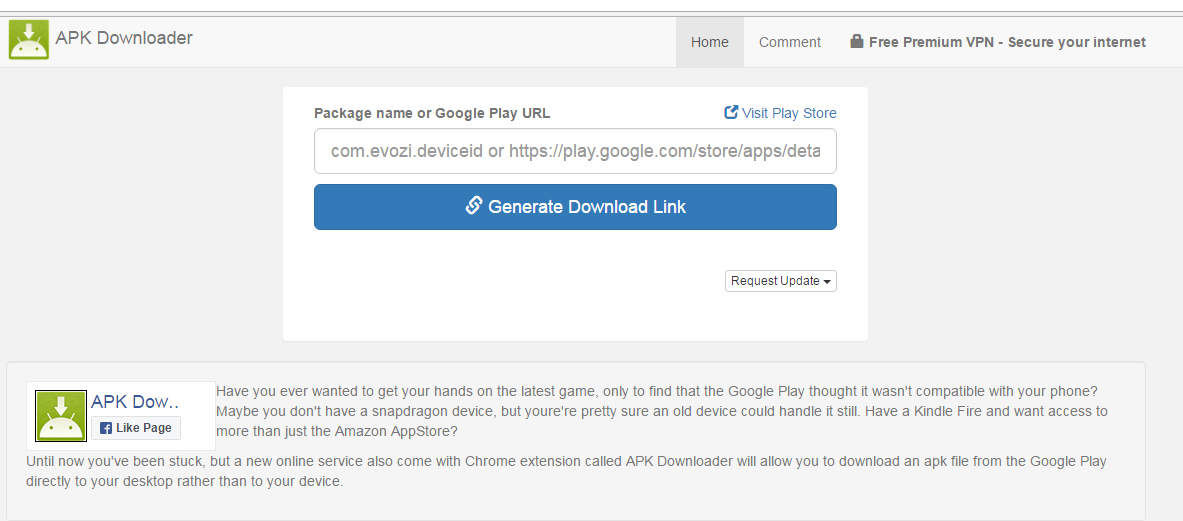Open the Free Premium VPN link
This screenshot has height=521, width=1183.
pyautogui.click(x=1007, y=42)
